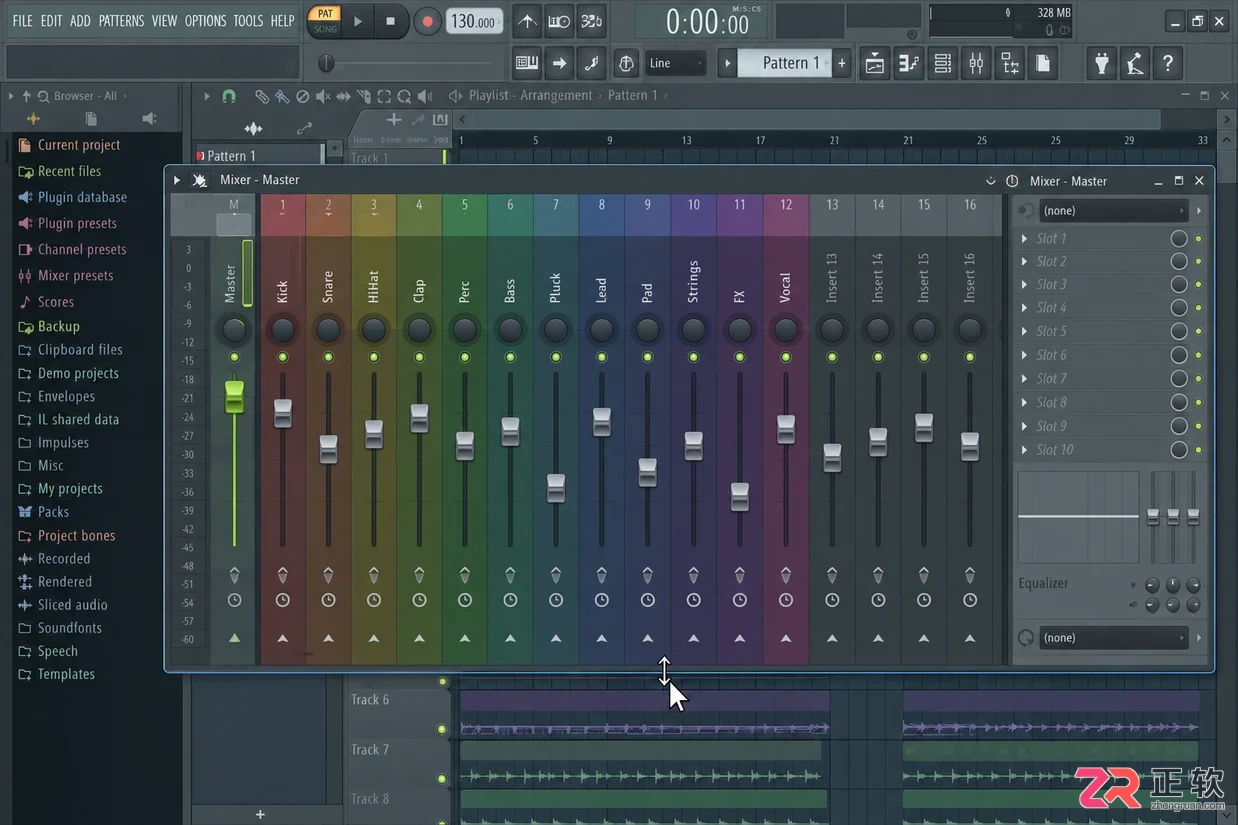The height and width of the screenshot is (825, 1238).
Task: Mute the Strings mixer track
Action: click(x=694, y=357)
